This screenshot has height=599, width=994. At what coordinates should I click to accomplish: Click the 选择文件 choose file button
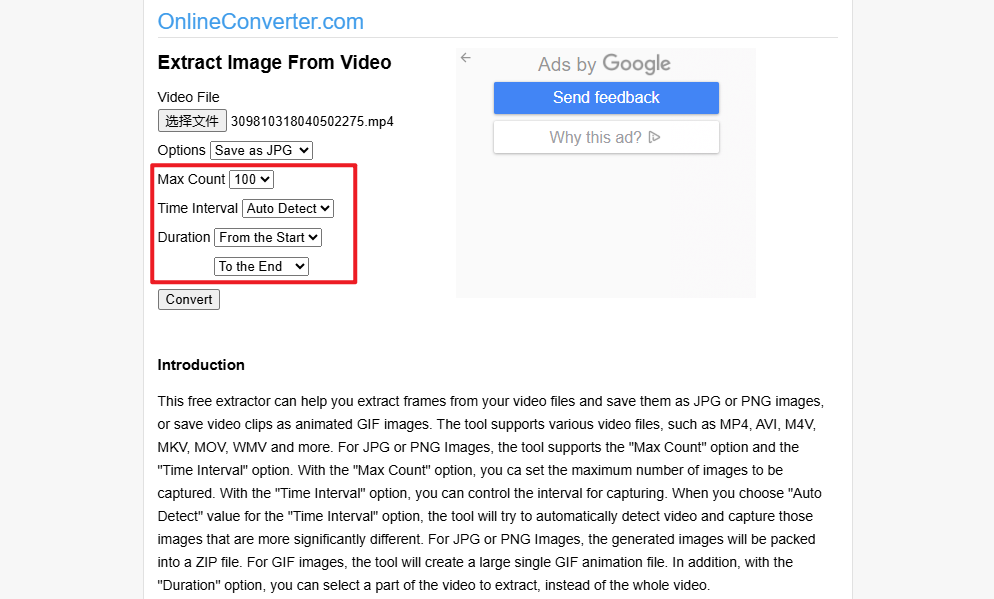[192, 121]
